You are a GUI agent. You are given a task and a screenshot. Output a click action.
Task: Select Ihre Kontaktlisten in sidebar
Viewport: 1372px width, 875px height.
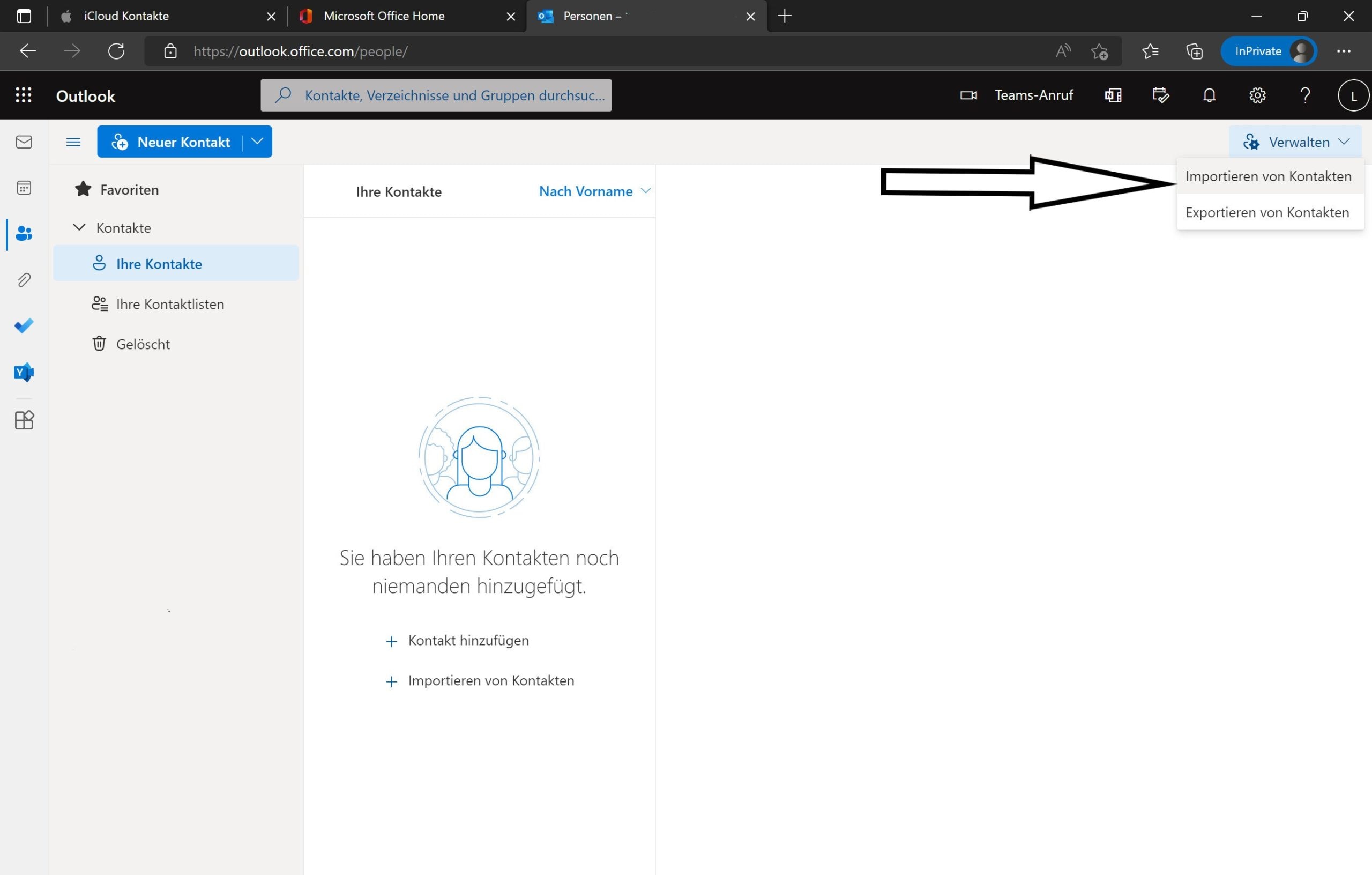point(169,305)
